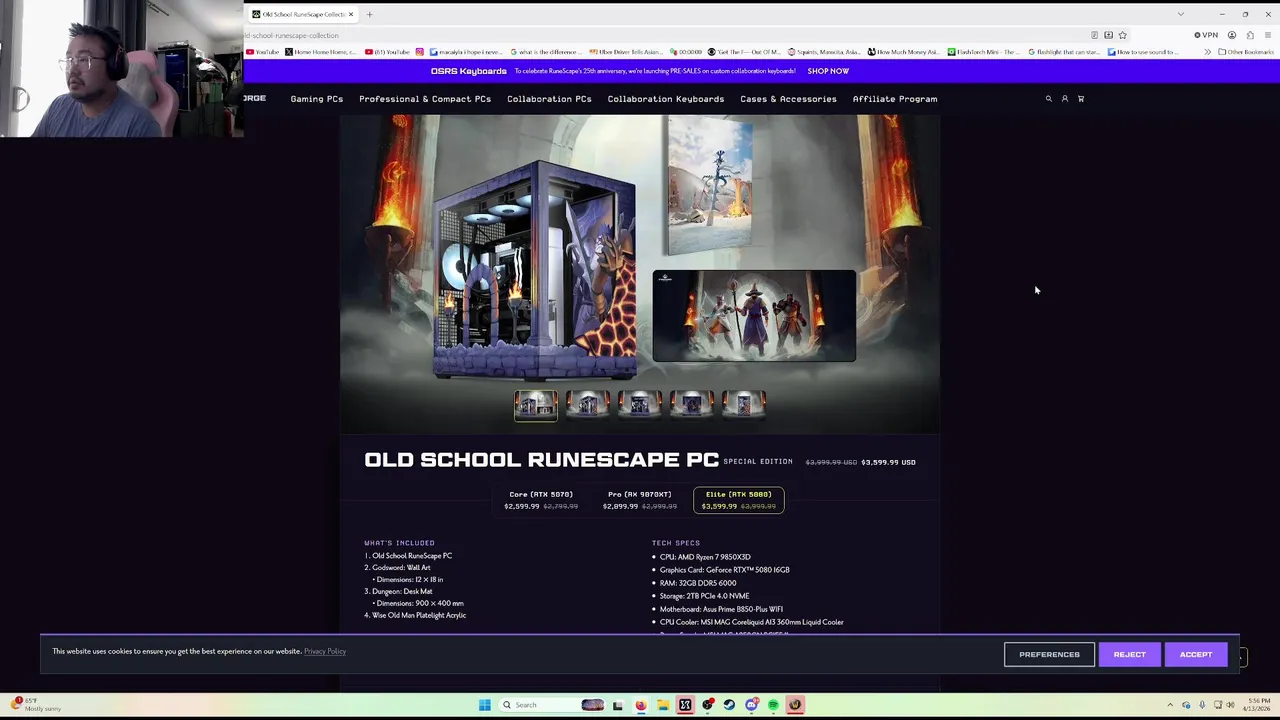Open cookie PREFERENCES

coord(1049,654)
